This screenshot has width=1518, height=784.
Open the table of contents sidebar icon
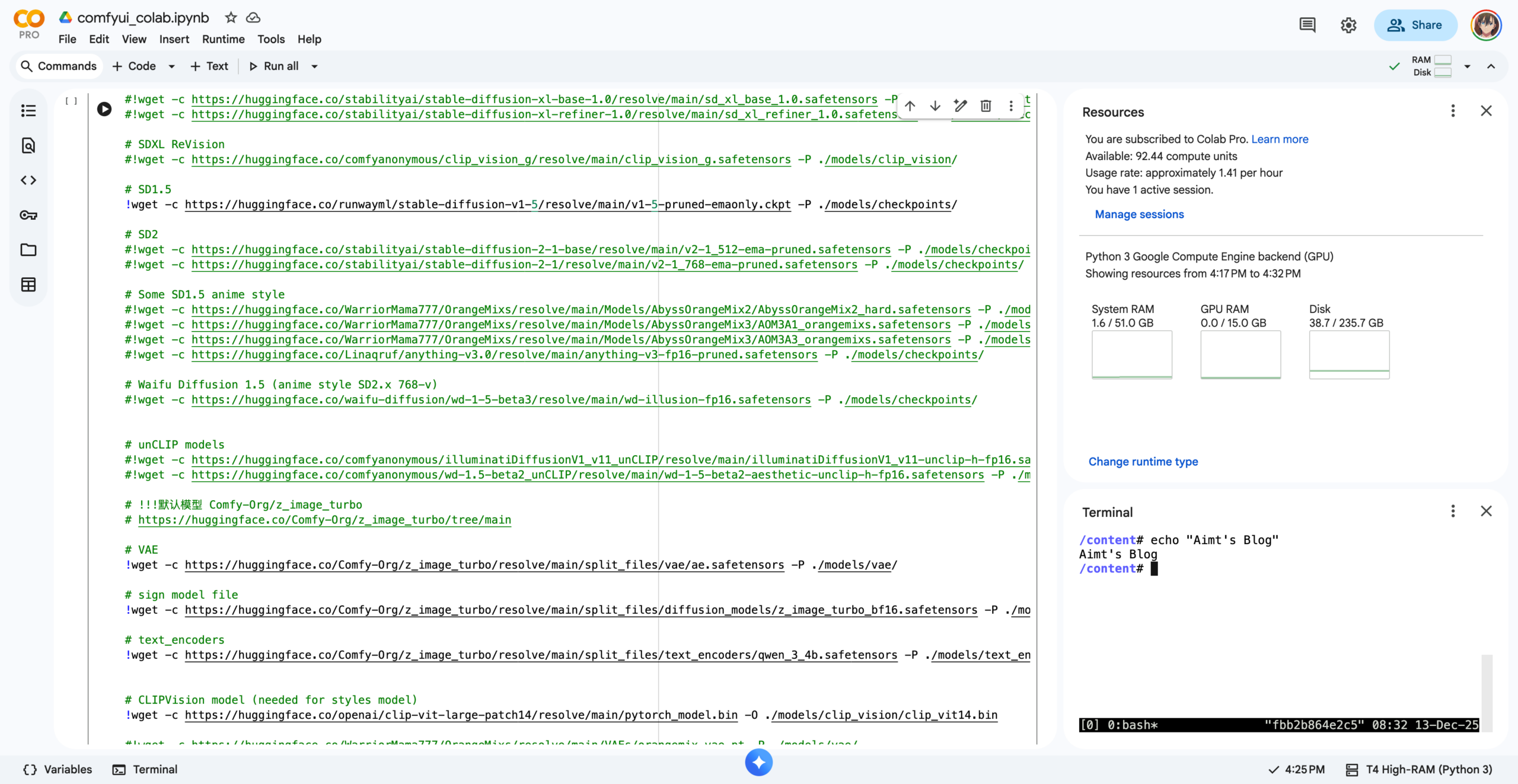pos(28,111)
